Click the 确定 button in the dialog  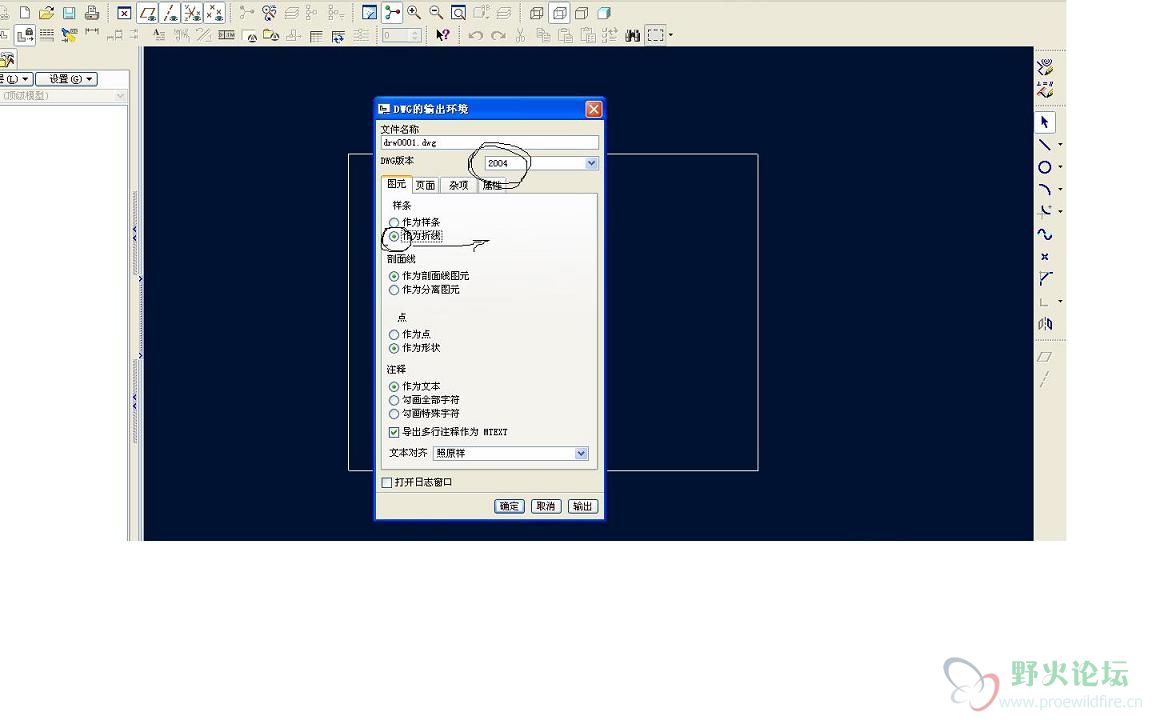pos(509,506)
